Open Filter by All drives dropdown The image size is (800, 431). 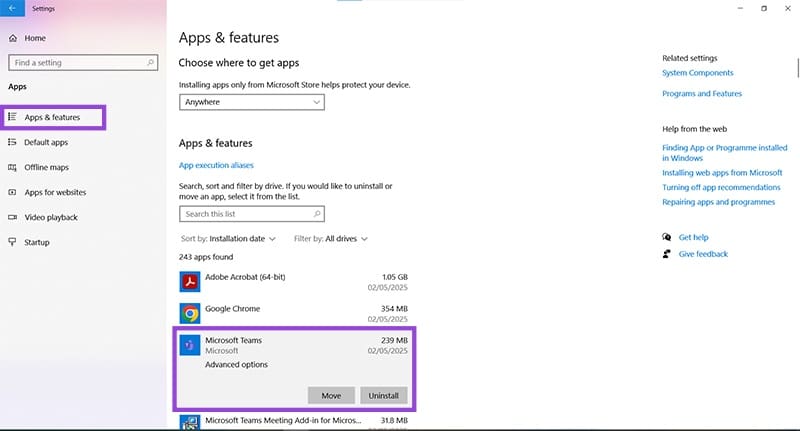tap(331, 239)
